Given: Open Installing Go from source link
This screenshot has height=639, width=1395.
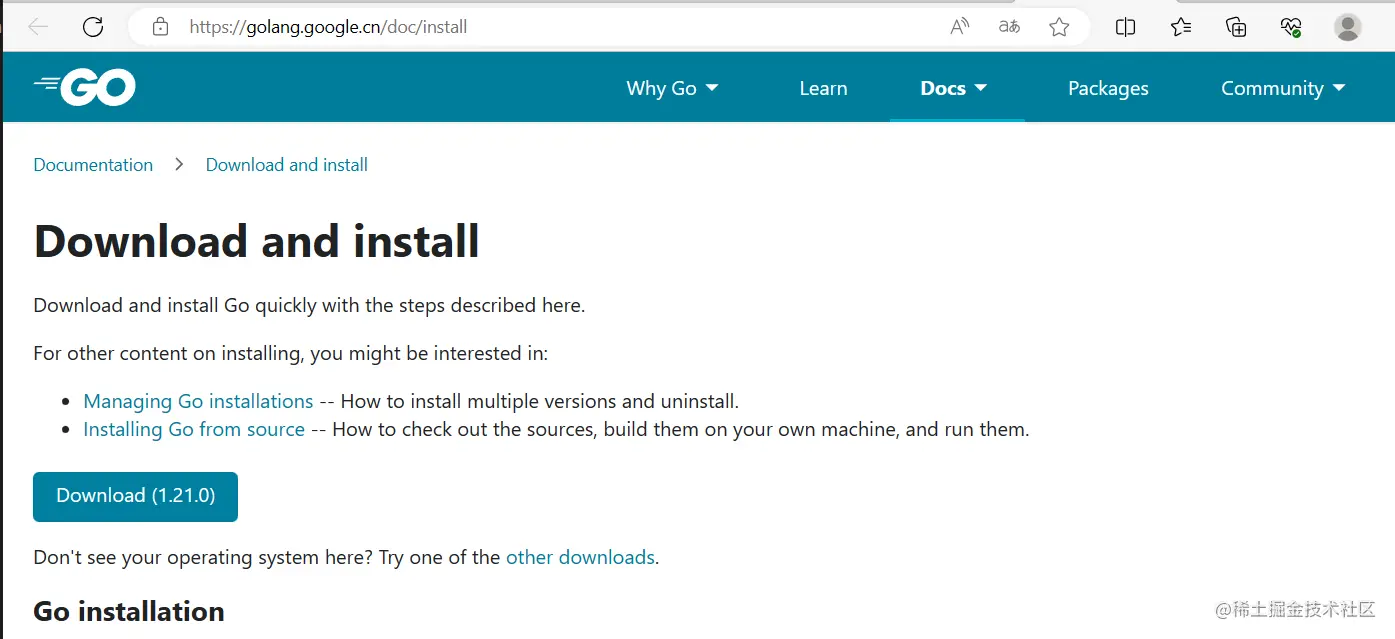Looking at the screenshot, I should 194,429.
